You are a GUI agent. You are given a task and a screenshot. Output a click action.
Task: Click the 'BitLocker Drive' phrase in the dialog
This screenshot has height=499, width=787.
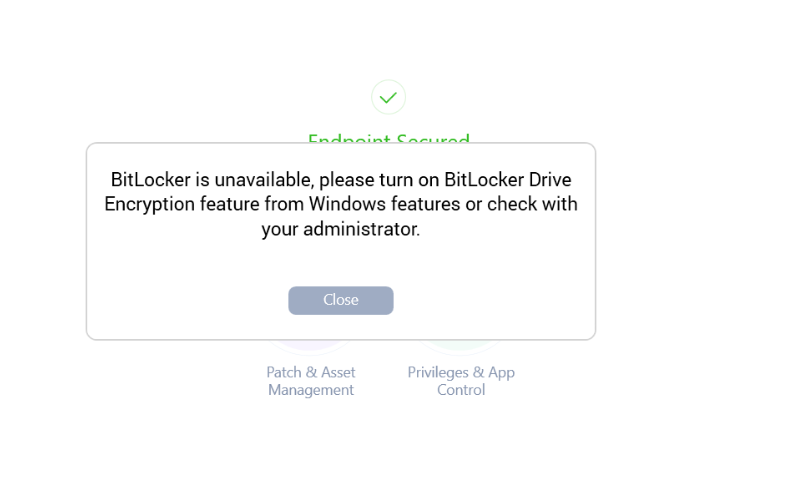click(507, 179)
